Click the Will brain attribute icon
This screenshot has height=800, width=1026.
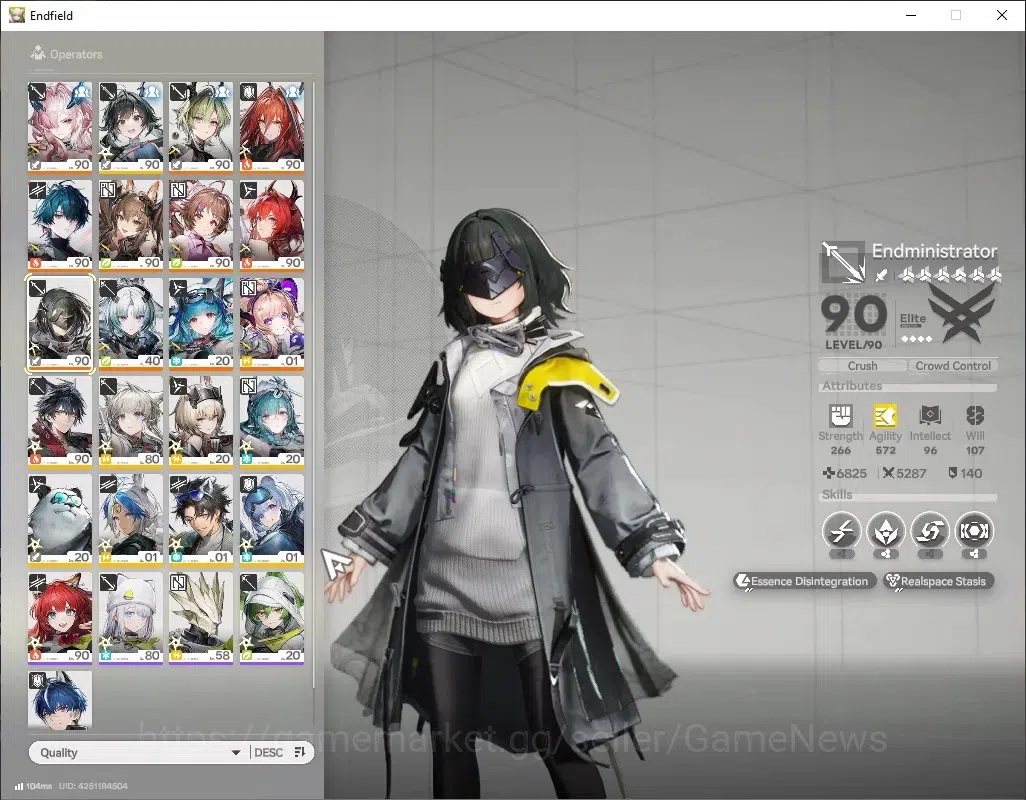(x=974, y=415)
